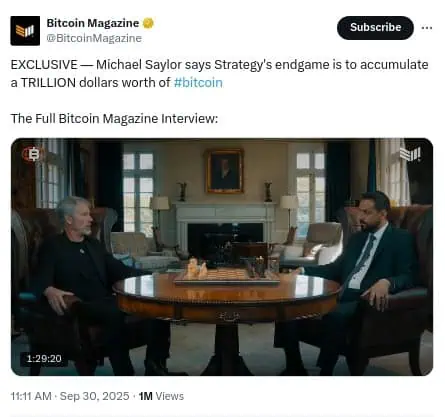Image resolution: width=445 pixels, height=417 pixels.
Task: Click "The Full Bitcoin Magazine Interview:" text
Action: tap(114, 118)
